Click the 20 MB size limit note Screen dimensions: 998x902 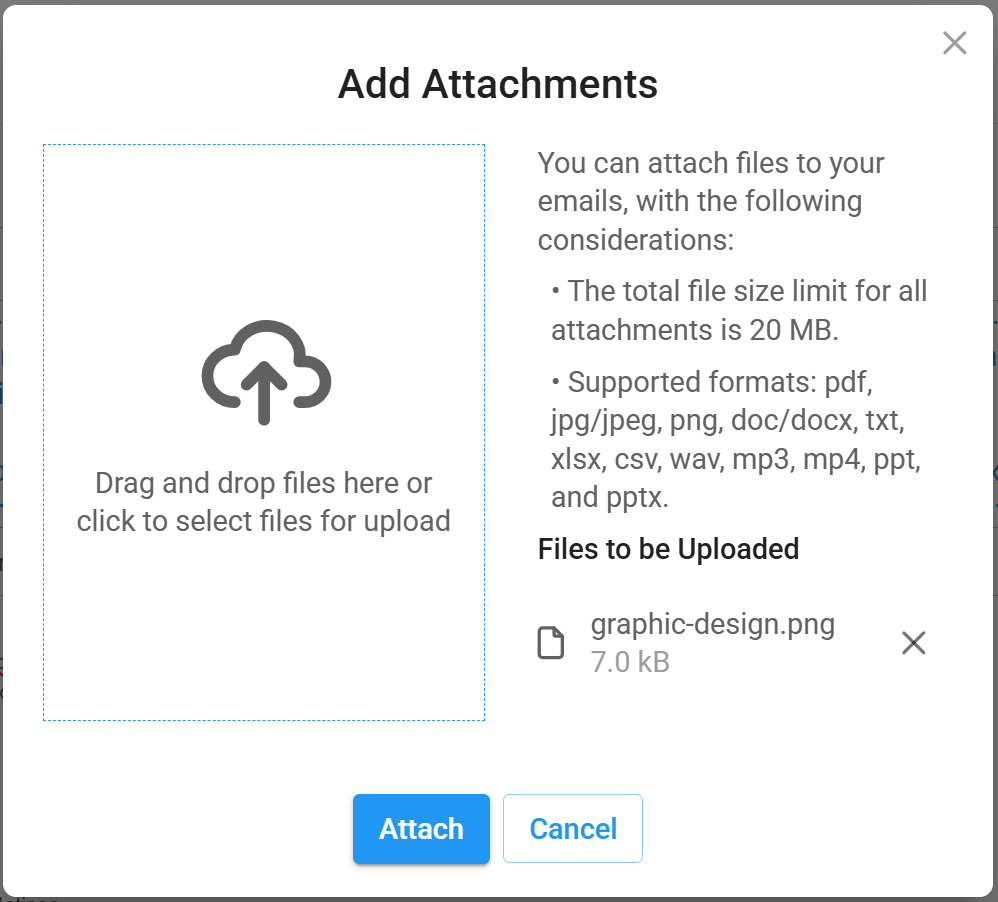coord(739,311)
